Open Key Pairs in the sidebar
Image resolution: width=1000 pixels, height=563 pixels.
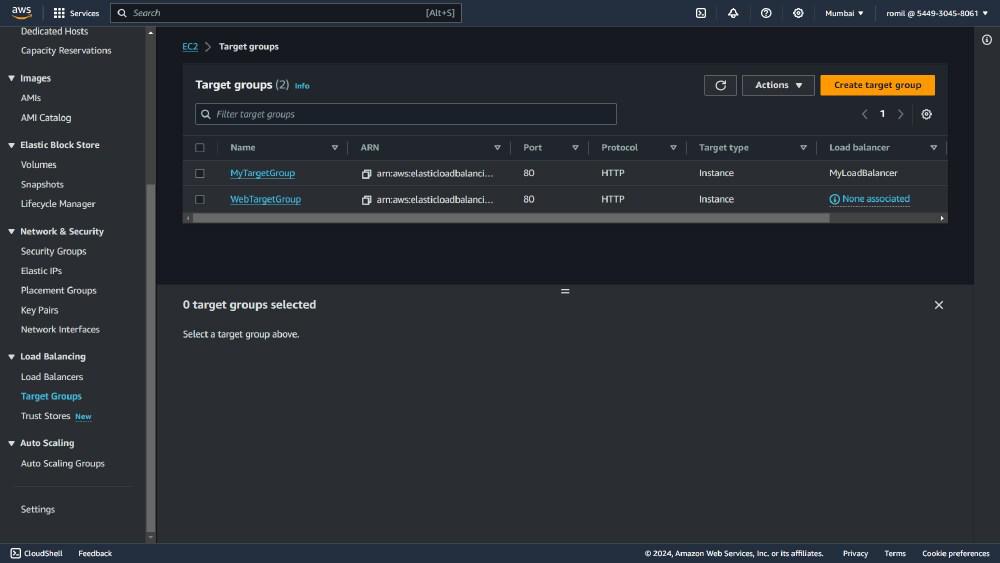point(40,310)
